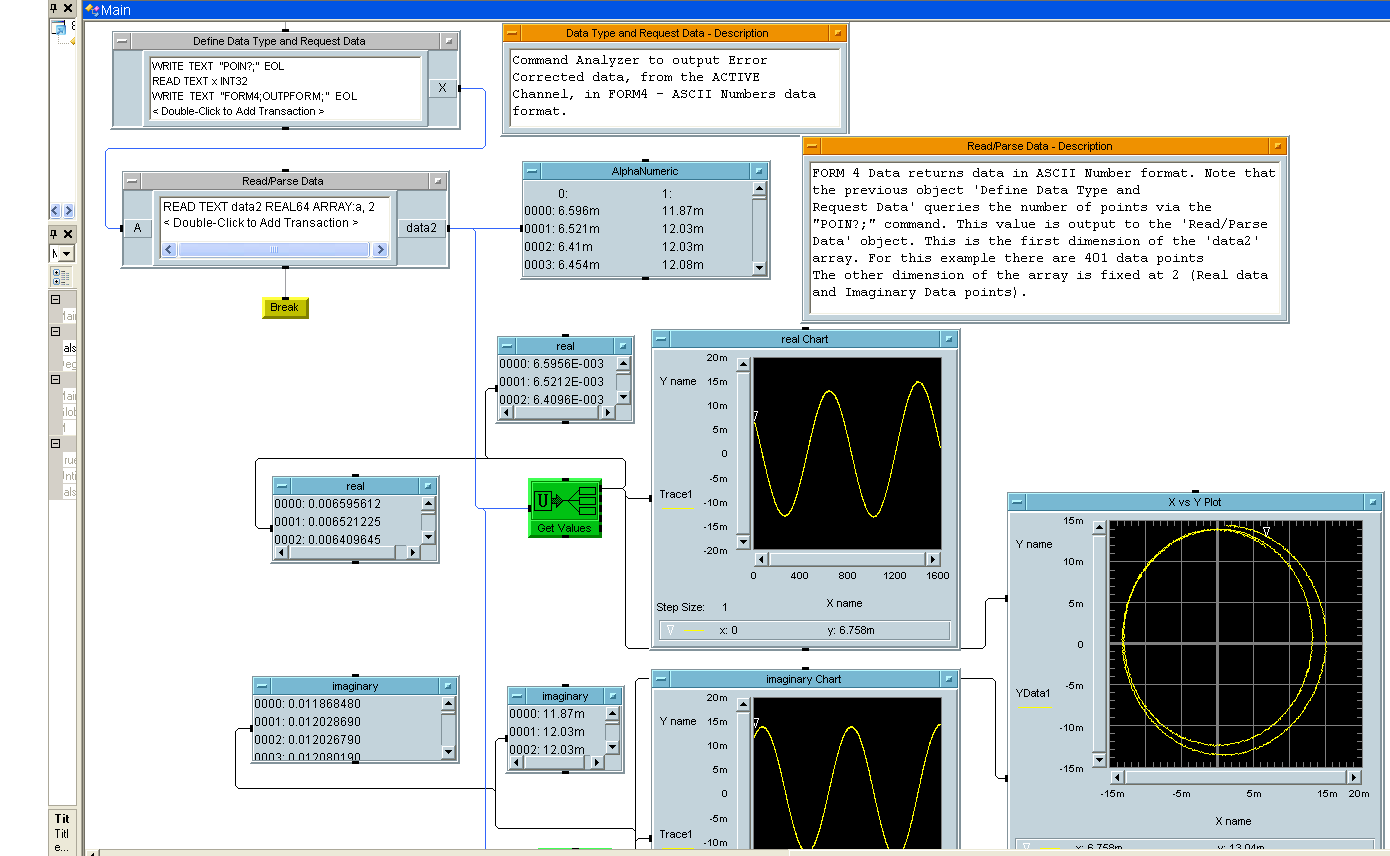Toggle the pin on the lower properties panel
Image resolution: width=1390 pixels, height=856 pixels.
55,233
